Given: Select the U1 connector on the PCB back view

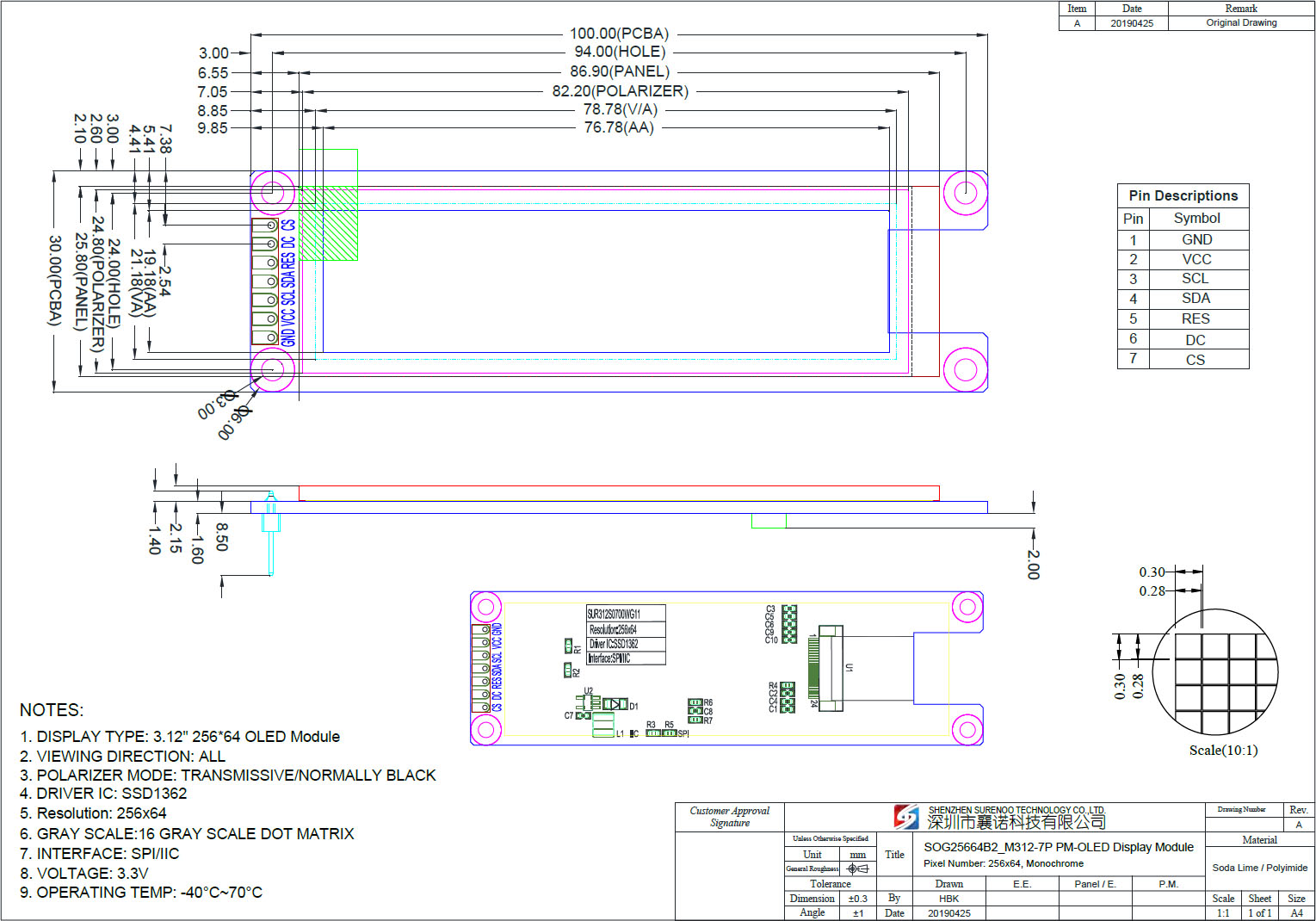Looking at the screenshot, I should [x=829, y=668].
